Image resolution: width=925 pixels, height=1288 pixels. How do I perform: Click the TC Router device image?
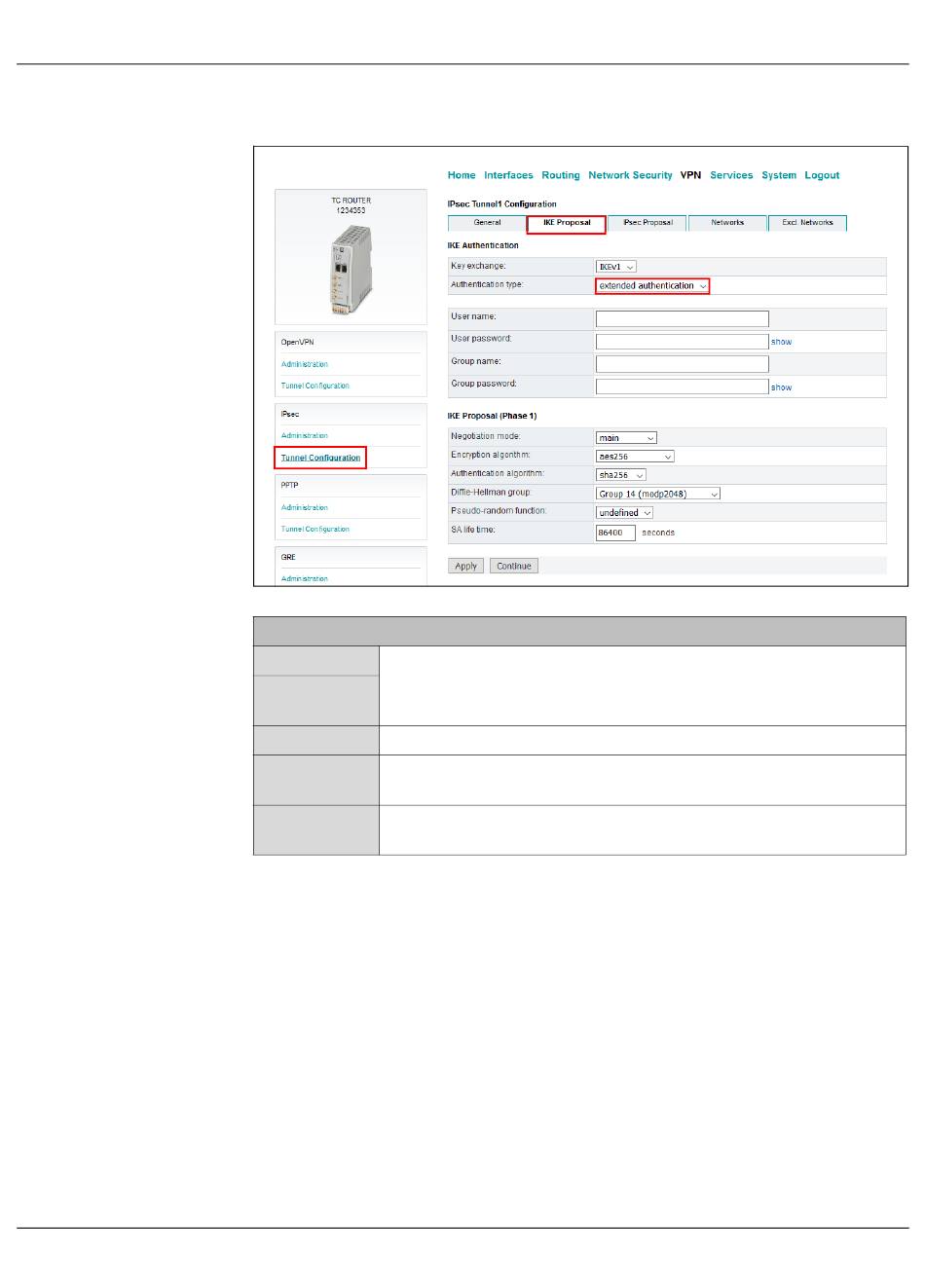[x=351, y=268]
